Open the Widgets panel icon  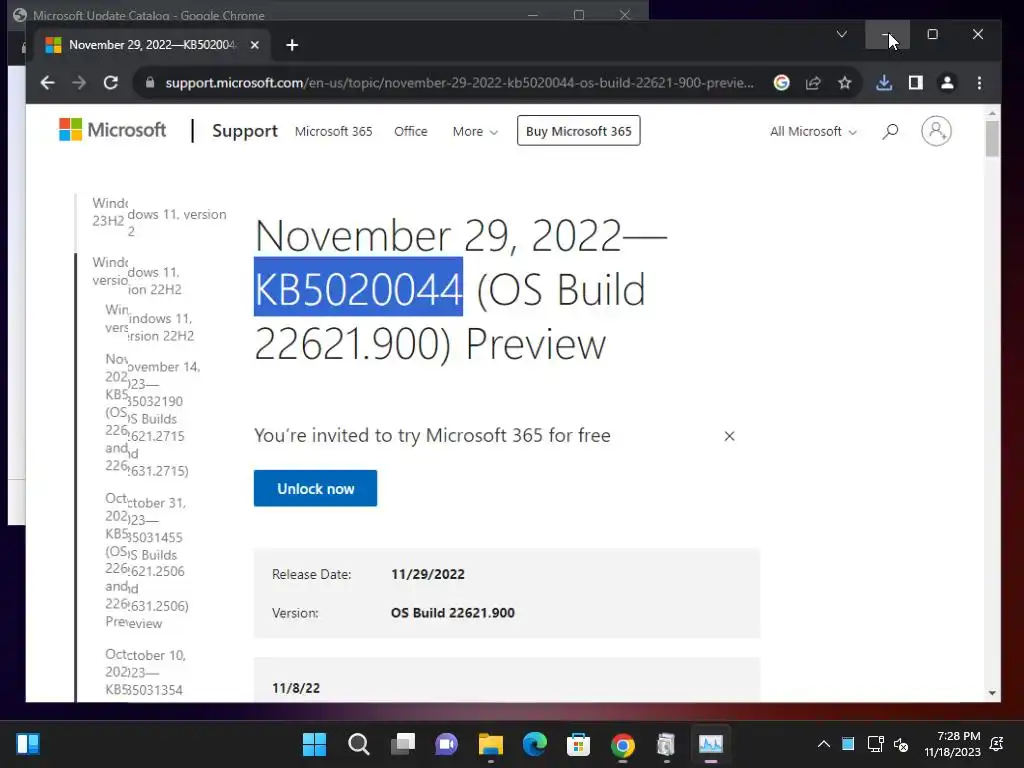click(27, 744)
